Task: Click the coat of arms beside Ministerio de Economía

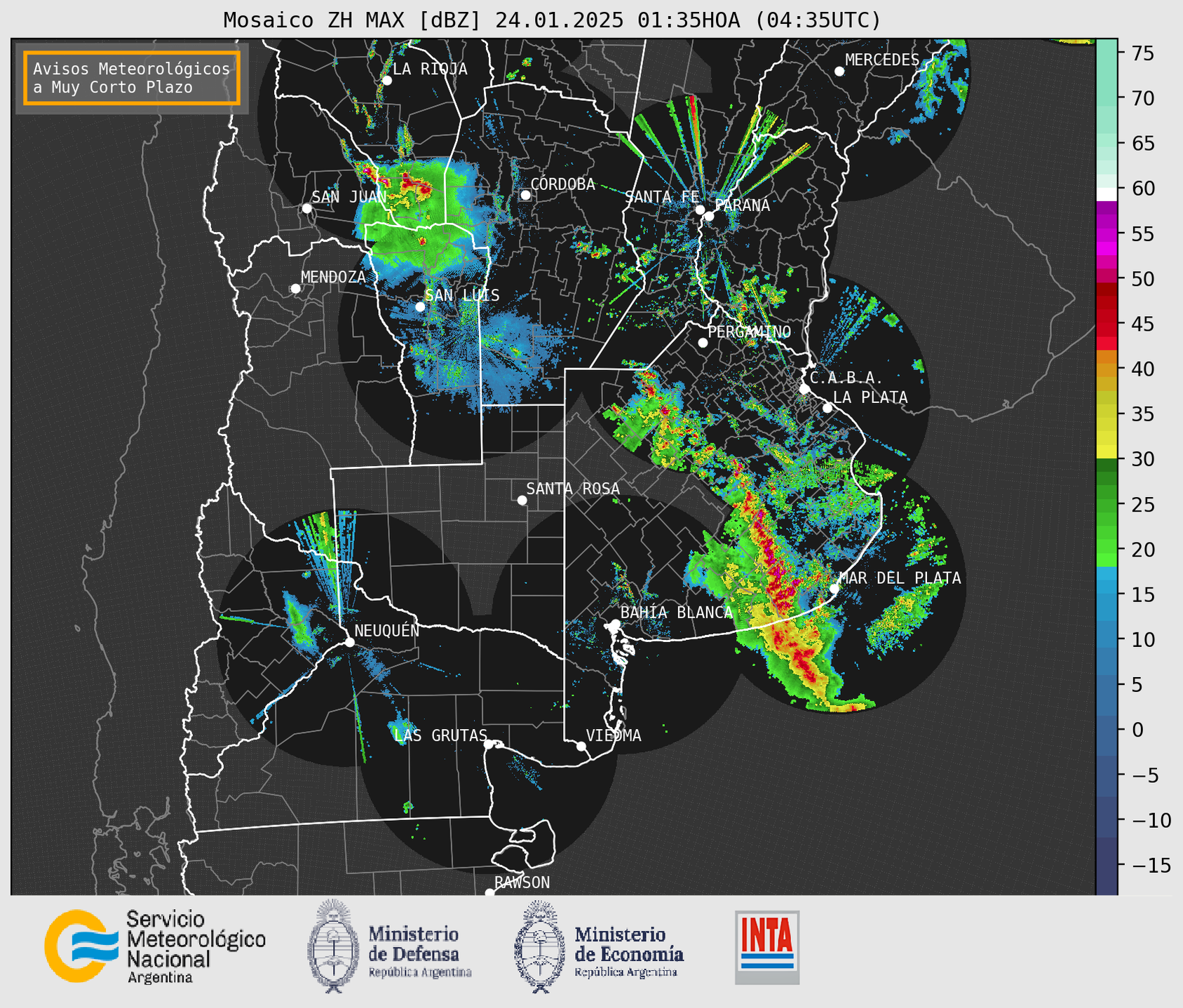Action: (x=540, y=946)
